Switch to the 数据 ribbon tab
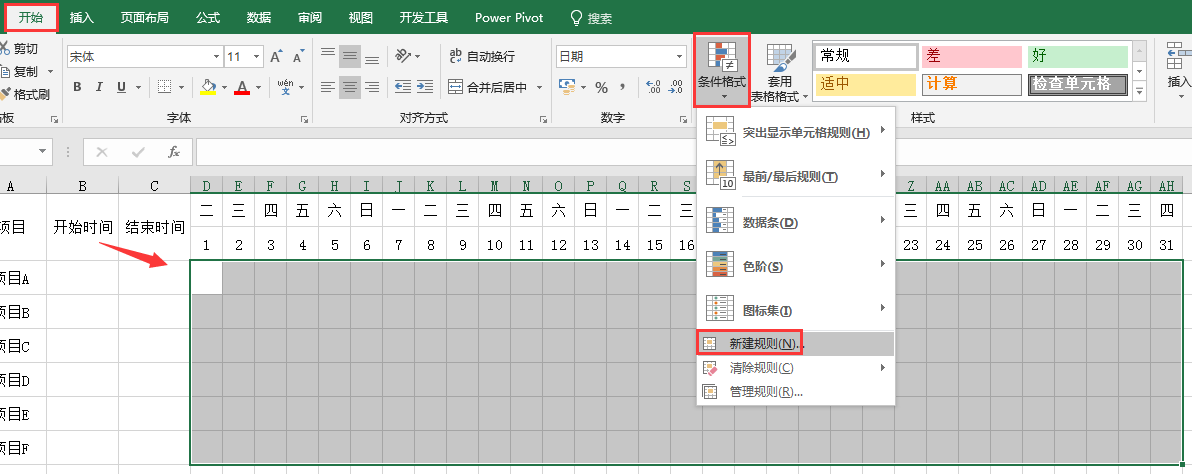Screen dimensions: 1192x474 (258, 17)
